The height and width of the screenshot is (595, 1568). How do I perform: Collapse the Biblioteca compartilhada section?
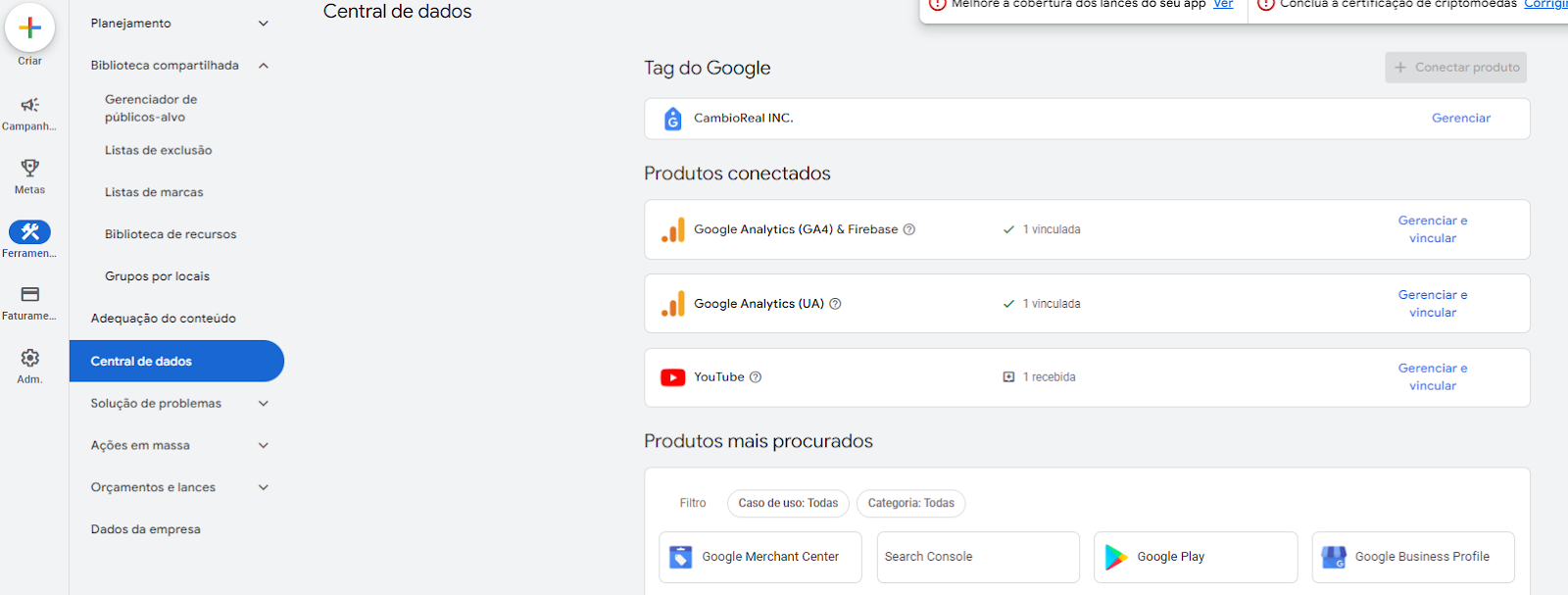coord(263,66)
